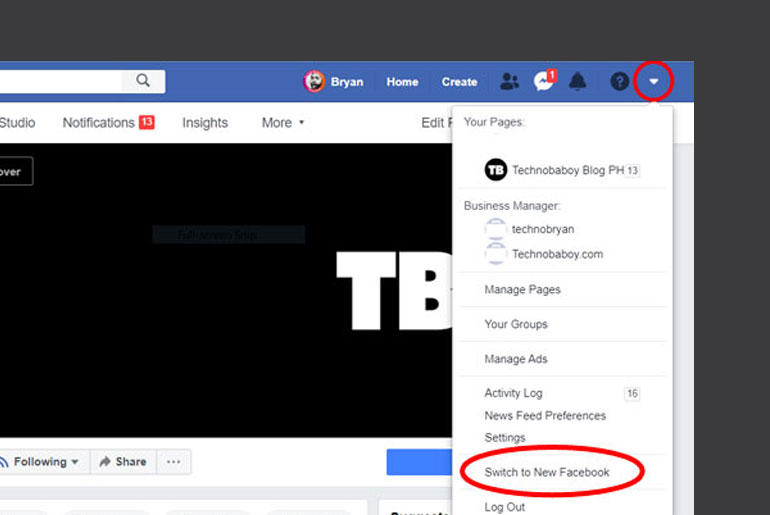Open the Studio tab

tap(18, 123)
